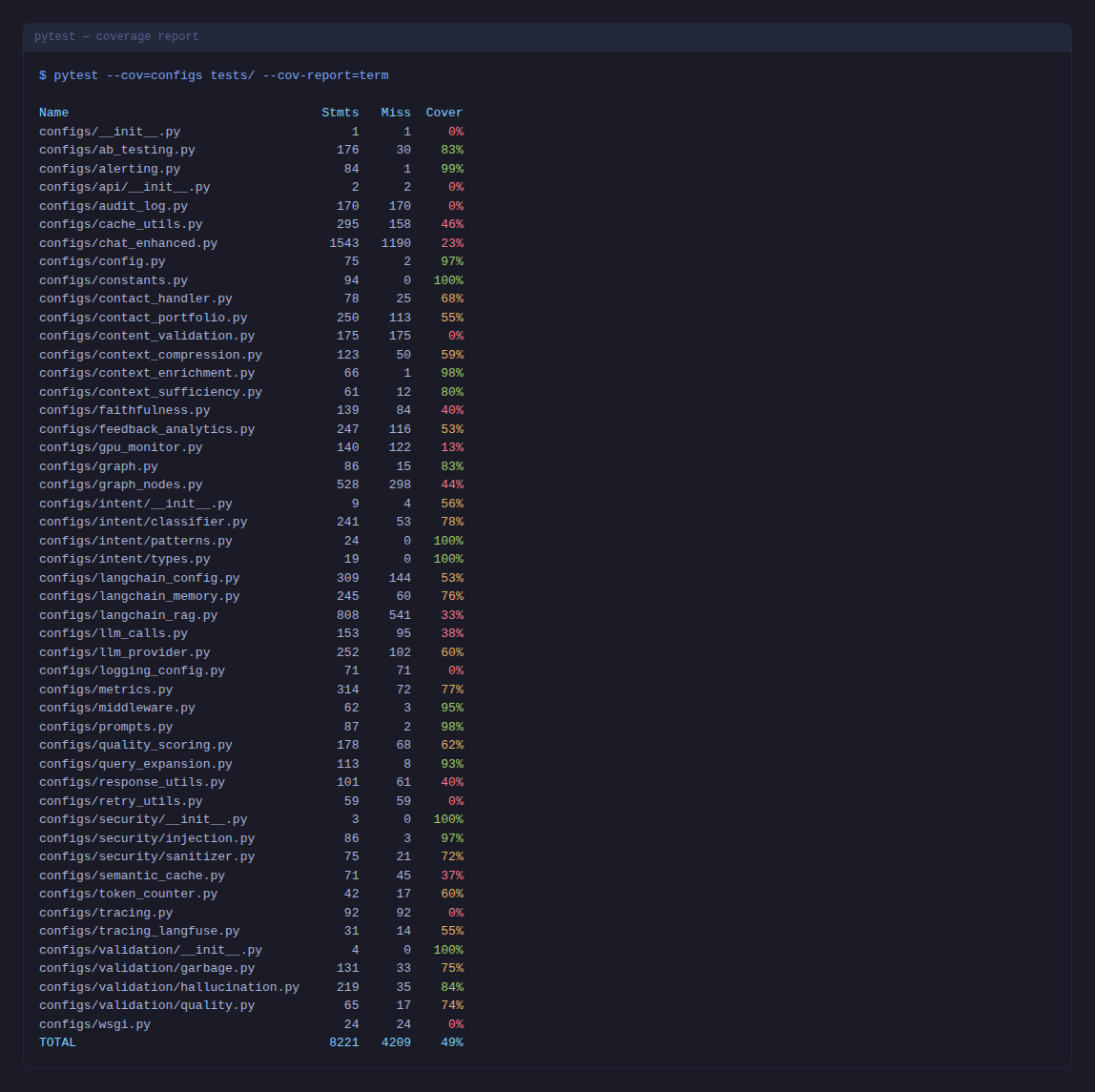1095x1092 pixels.
Task: Select configs/gpu_monitor.py file name
Action: 120,447
